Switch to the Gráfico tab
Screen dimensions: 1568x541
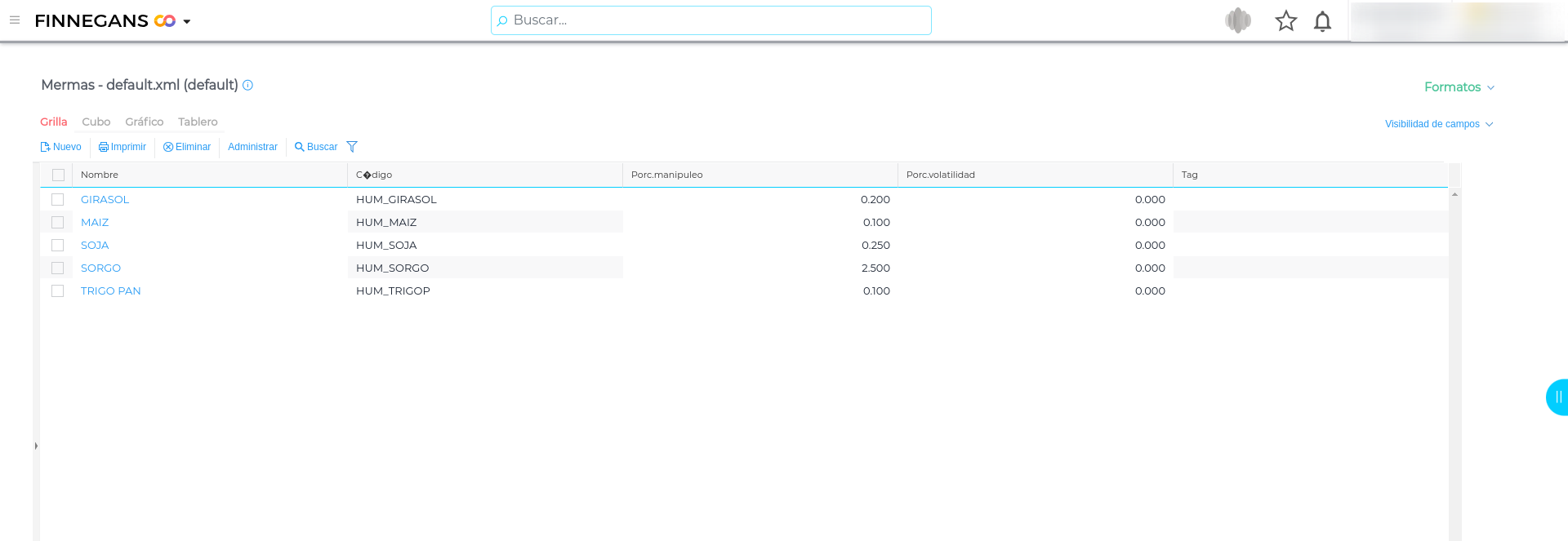145,122
